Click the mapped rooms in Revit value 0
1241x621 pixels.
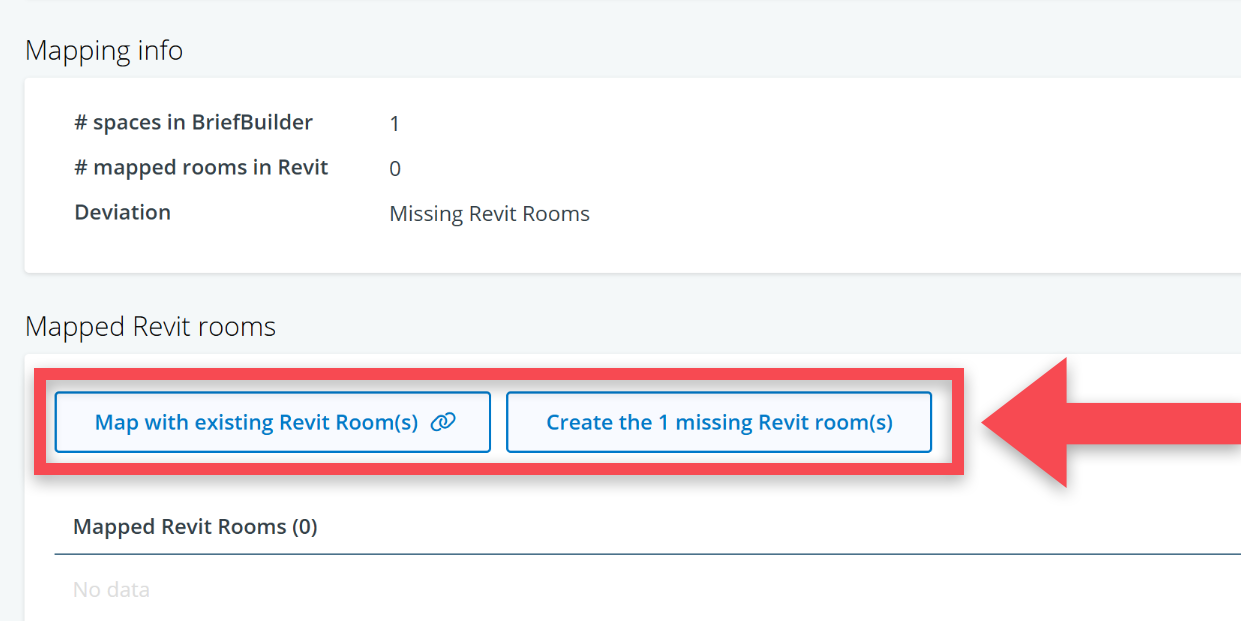[x=395, y=169]
